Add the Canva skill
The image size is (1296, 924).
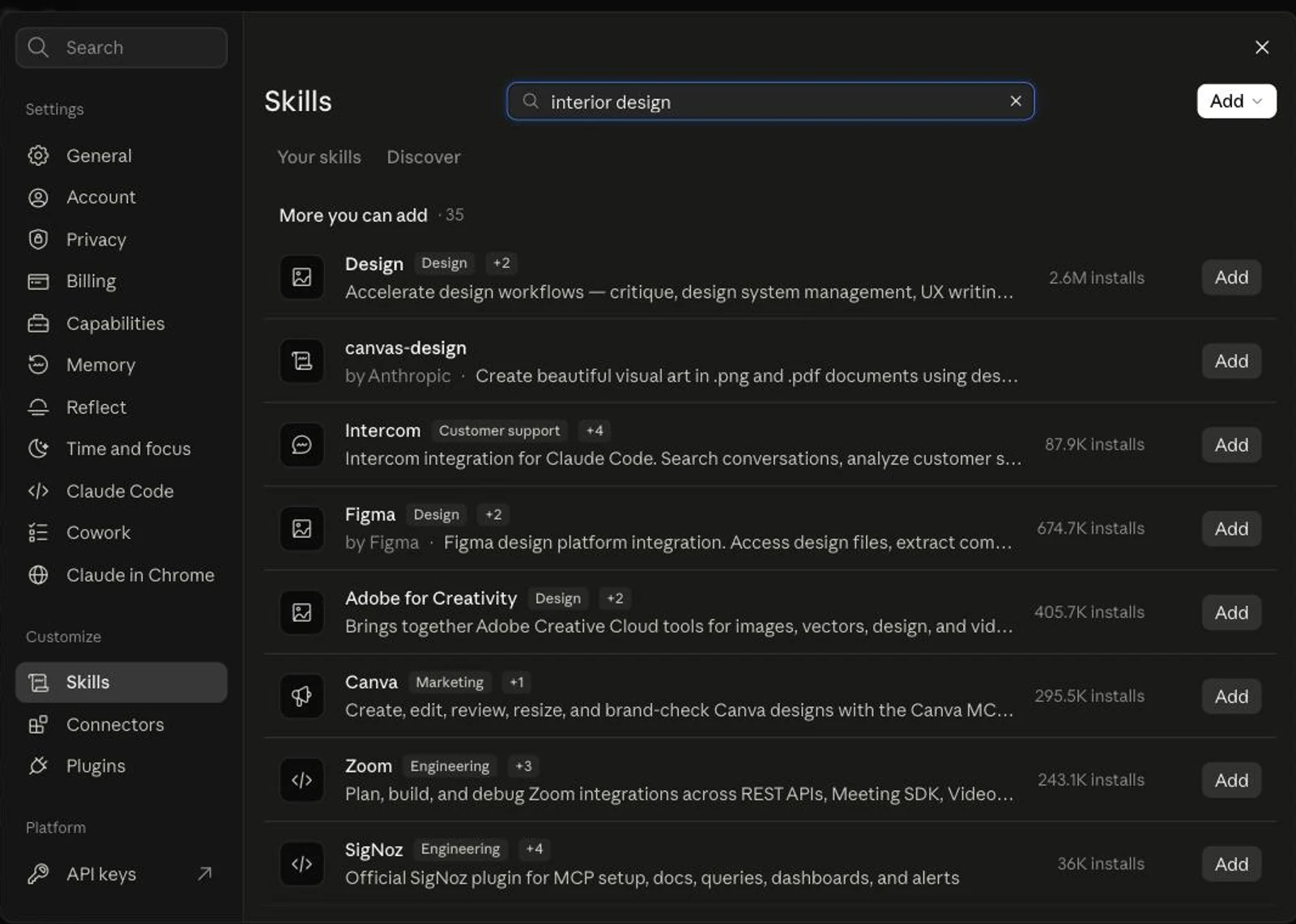click(1231, 696)
